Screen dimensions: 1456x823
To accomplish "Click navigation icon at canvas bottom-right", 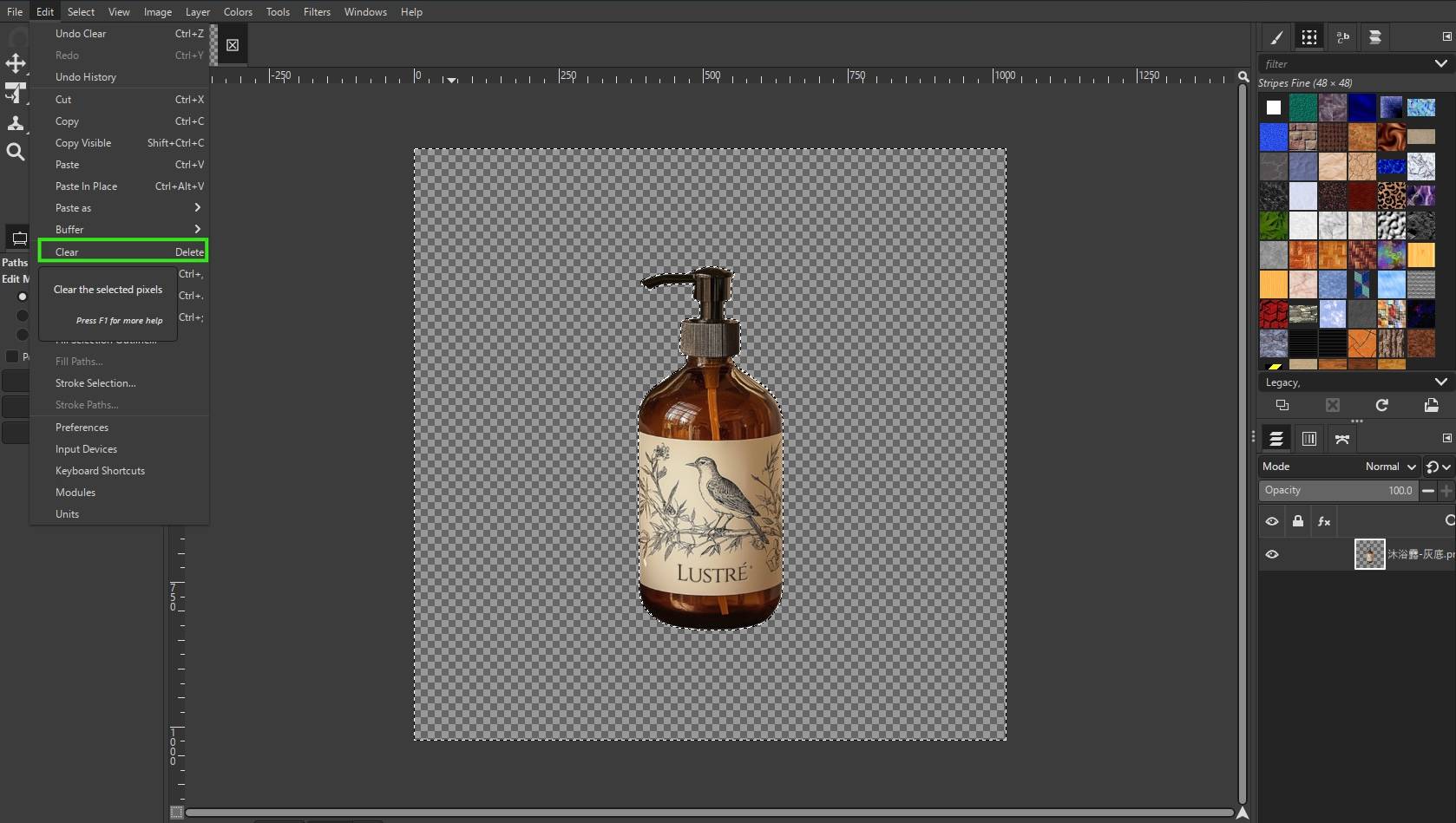I will (1243, 813).
